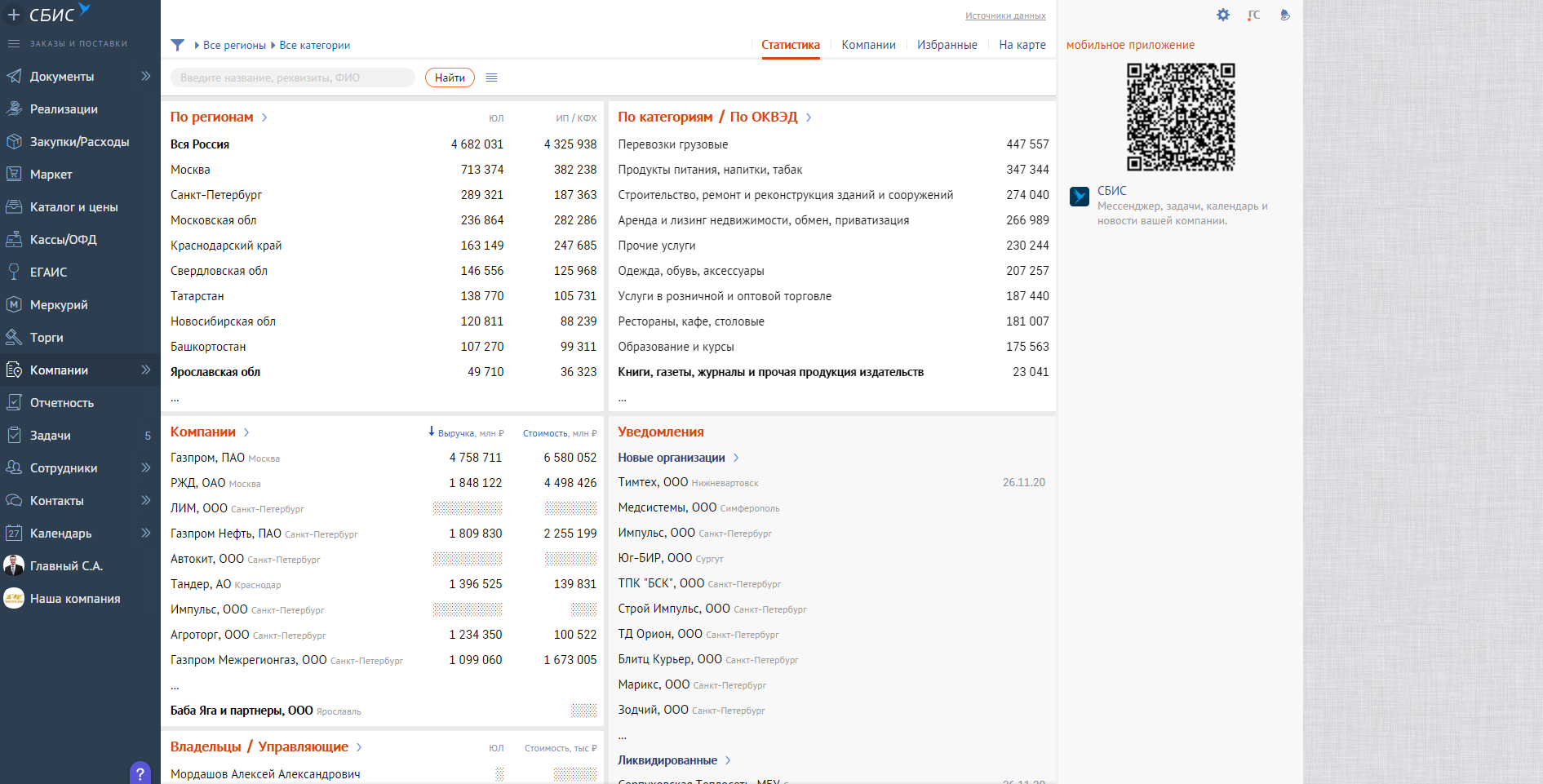Open the Главный С.А. profile avatar
This screenshot has height=784, width=1543.
(x=14, y=565)
